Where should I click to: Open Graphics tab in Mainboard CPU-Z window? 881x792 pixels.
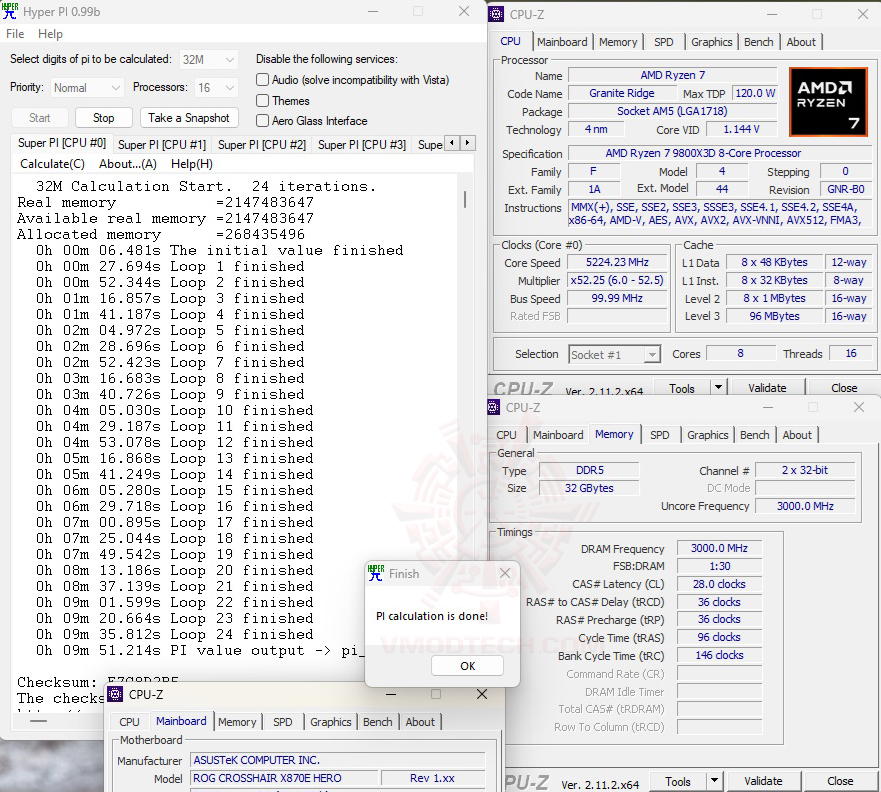(x=330, y=722)
